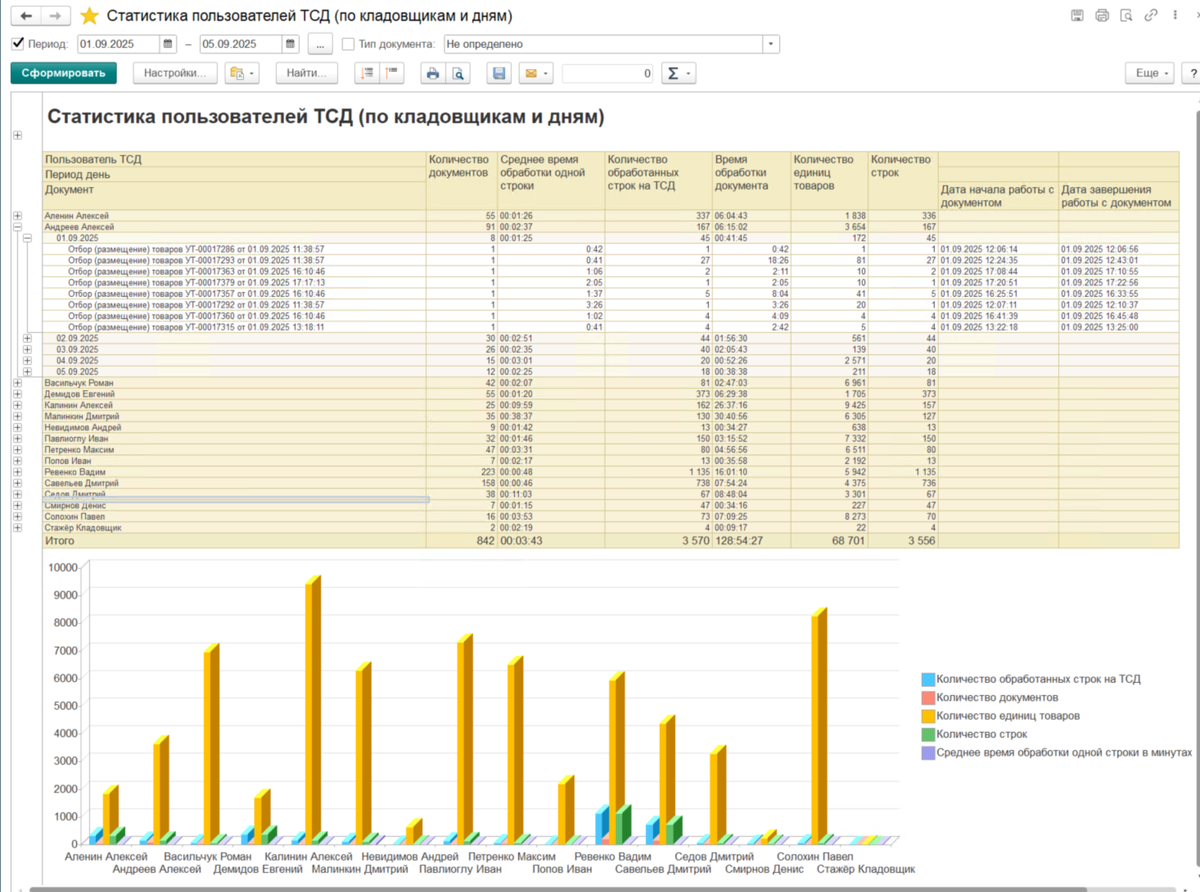Open the Еще menu
This screenshot has width=1200, height=892.
click(x=1152, y=73)
